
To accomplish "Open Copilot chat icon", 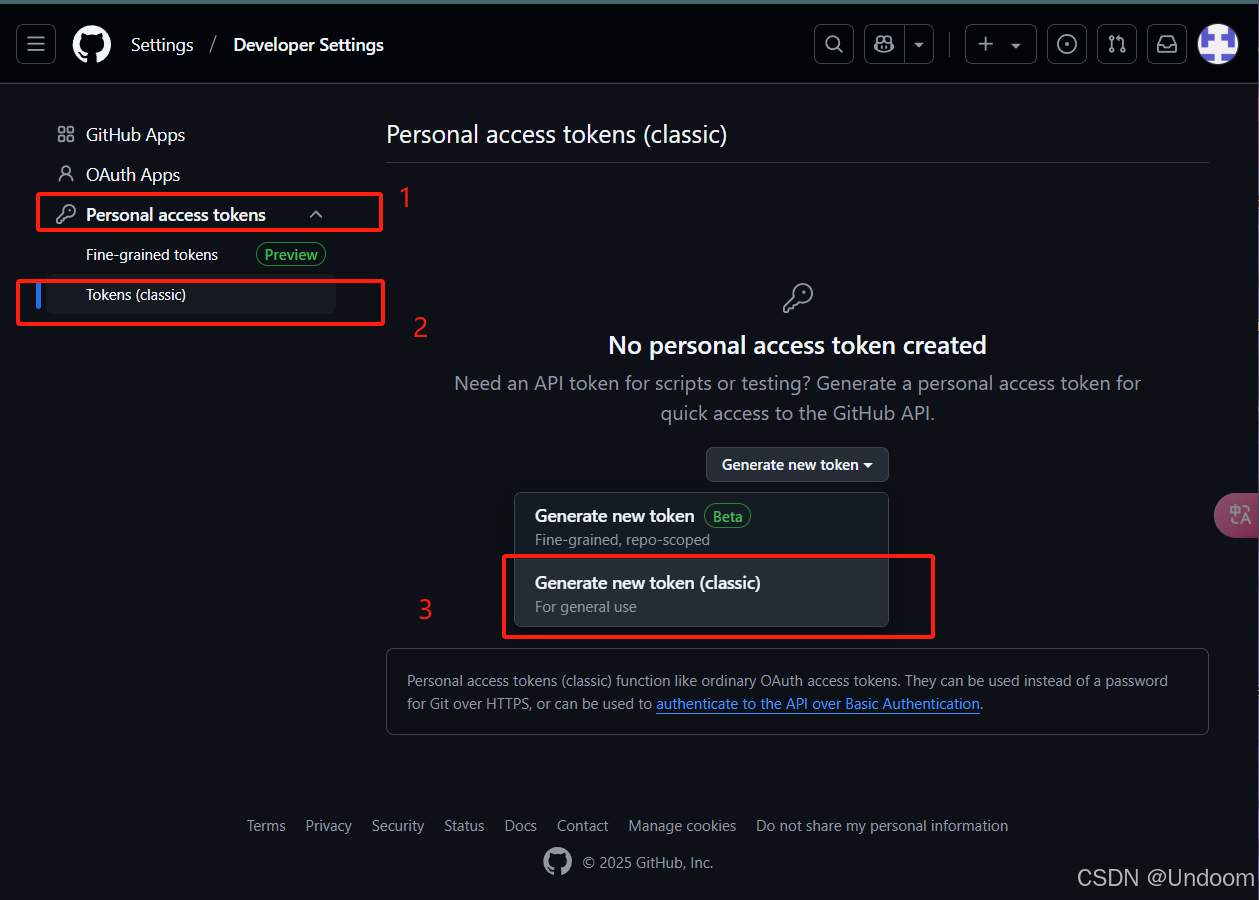I will click(884, 45).
